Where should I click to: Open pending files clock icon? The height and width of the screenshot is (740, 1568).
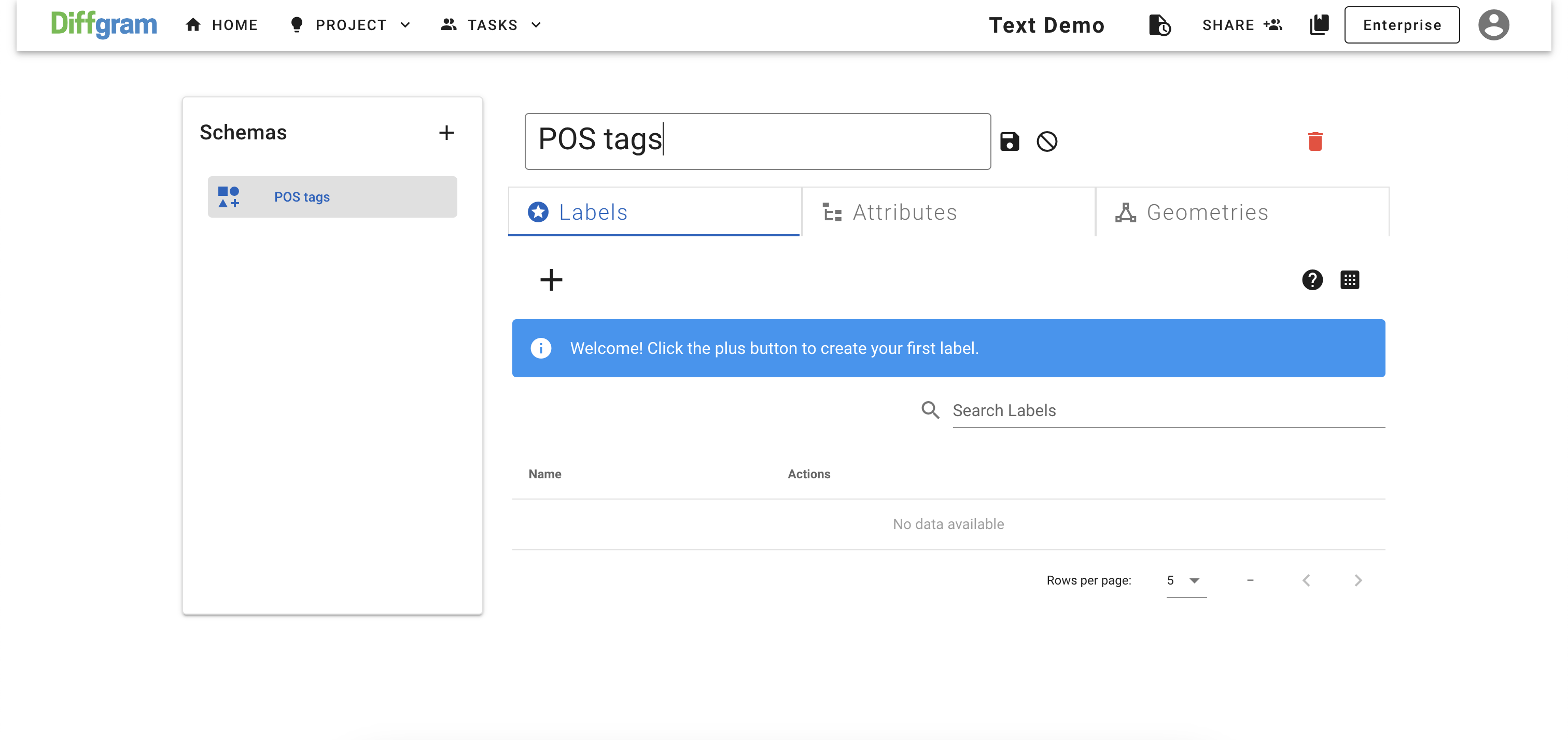pyautogui.click(x=1159, y=25)
